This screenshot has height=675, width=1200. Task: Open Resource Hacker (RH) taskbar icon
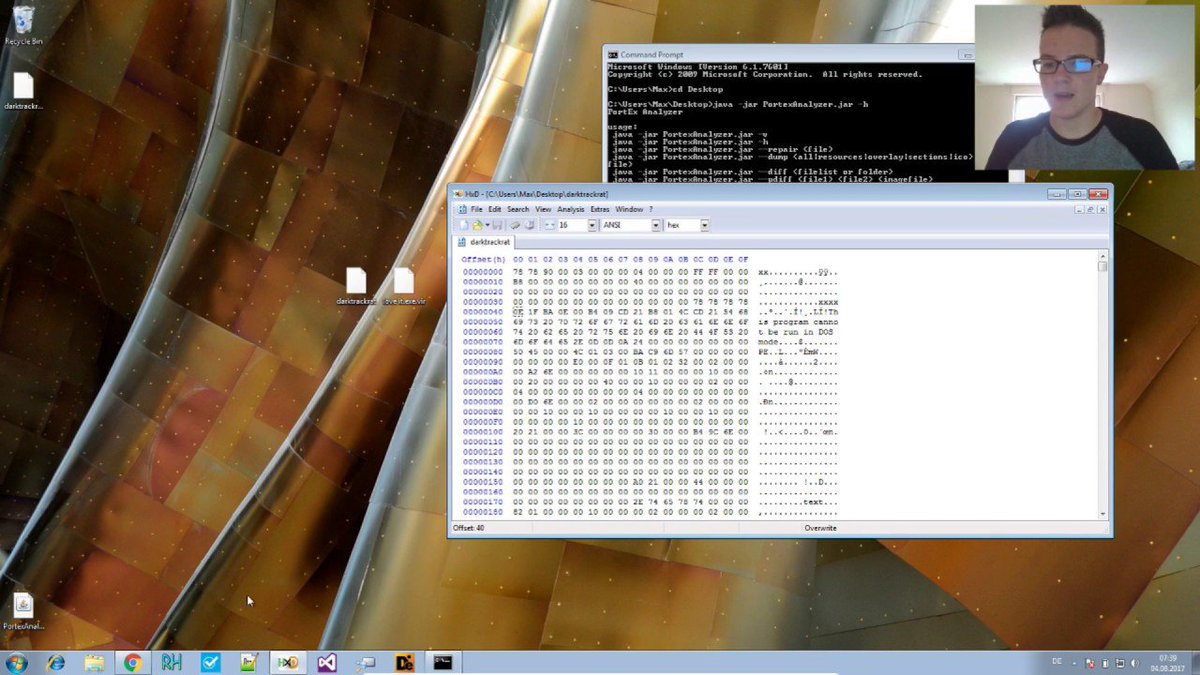171,662
